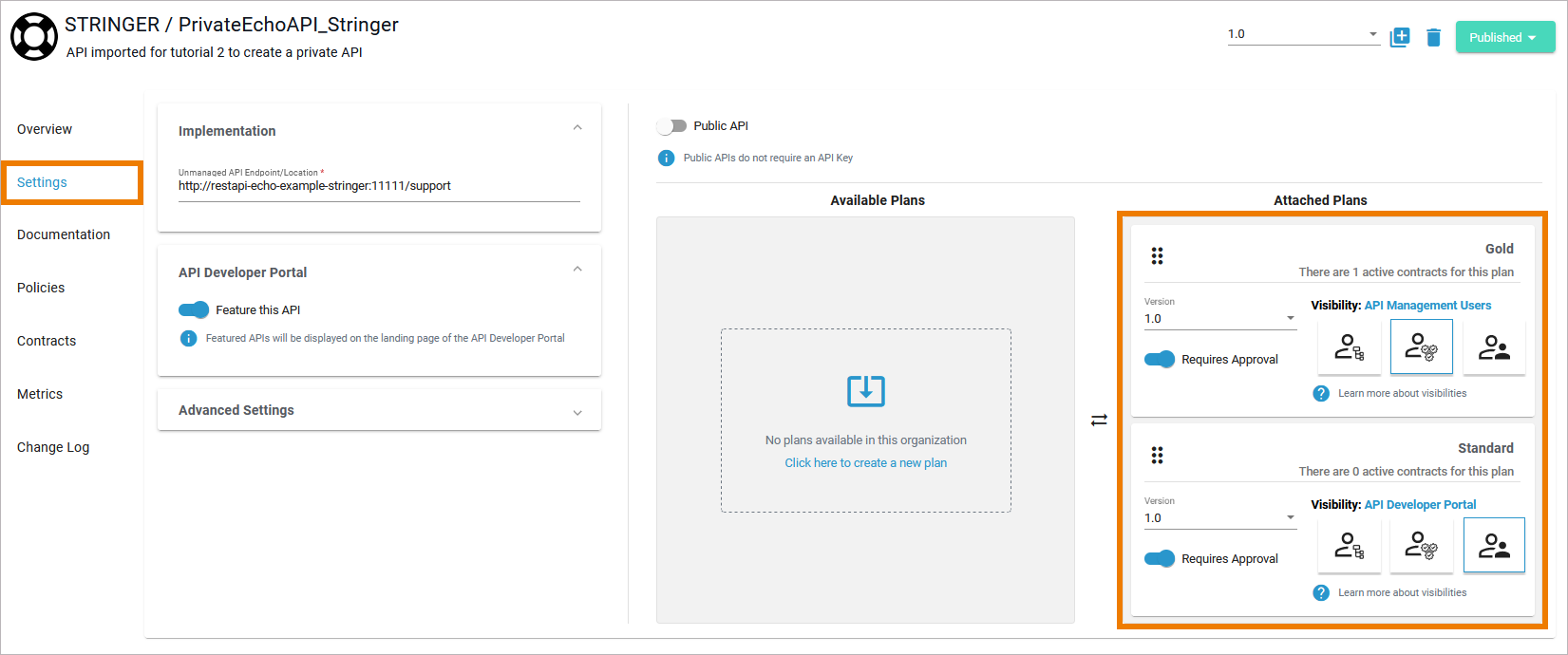The width and height of the screenshot is (1568, 655).
Task: Click the help icon under Standard plan visibilities
Action: pos(1320,592)
